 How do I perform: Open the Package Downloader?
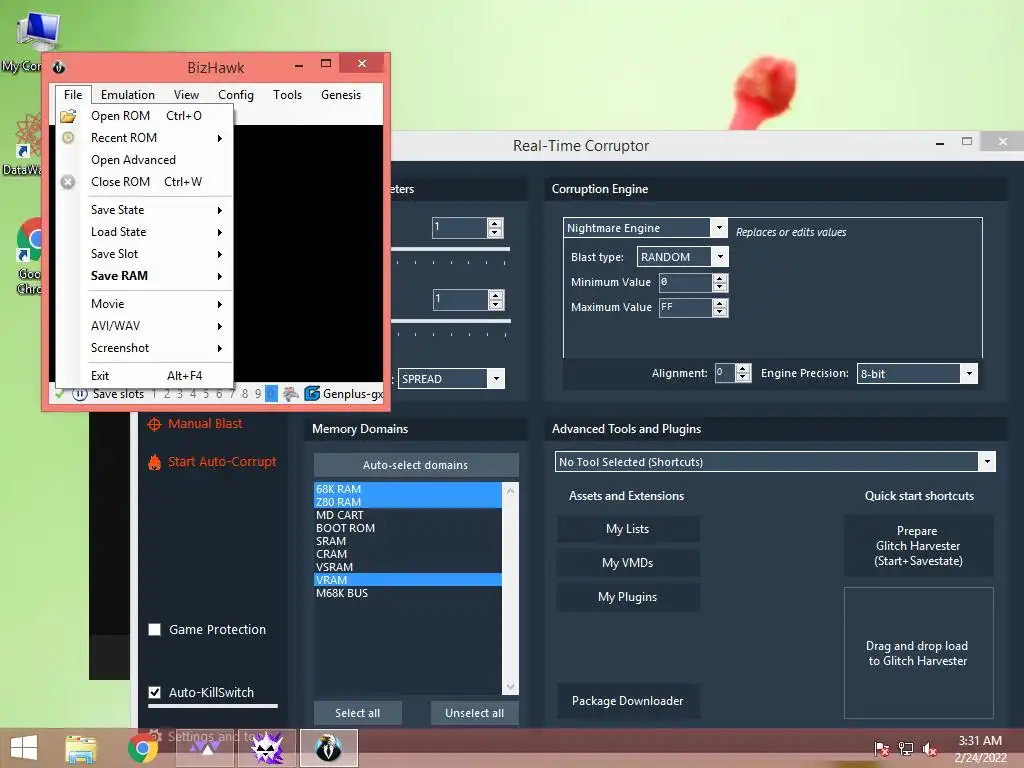tap(628, 701)
